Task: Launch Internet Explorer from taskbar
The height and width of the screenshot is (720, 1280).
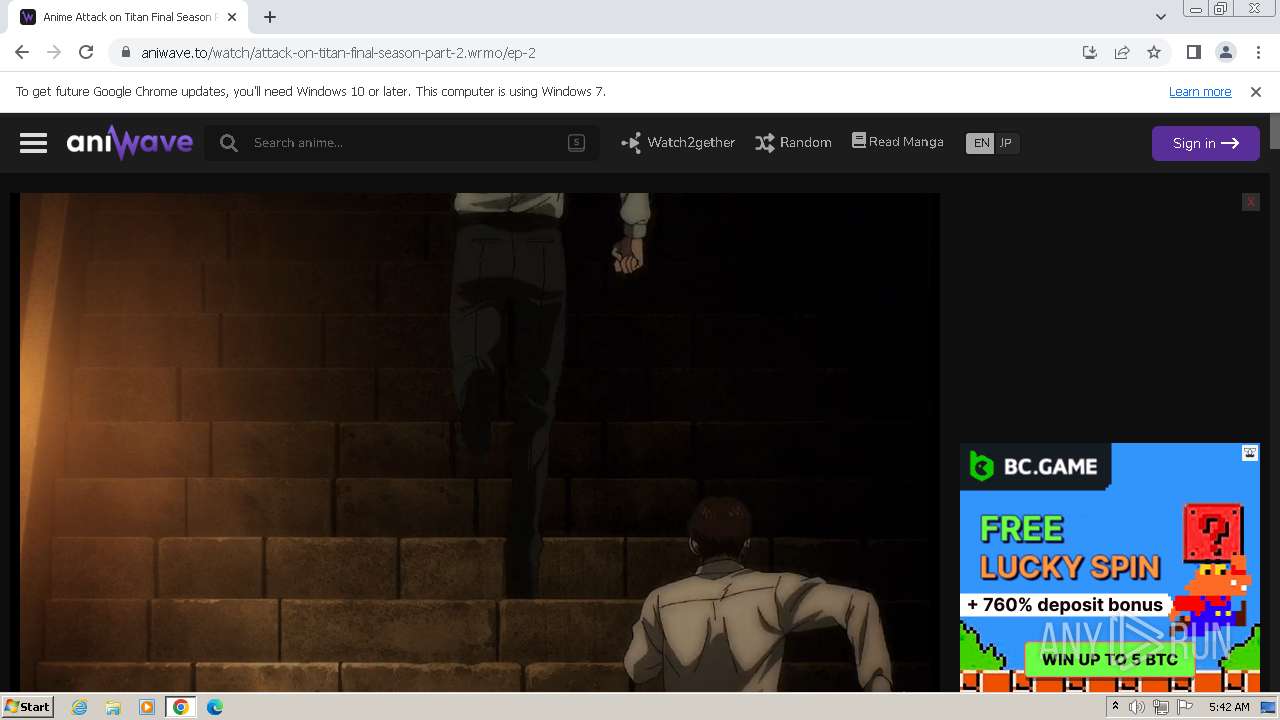Action: [80, 707]
